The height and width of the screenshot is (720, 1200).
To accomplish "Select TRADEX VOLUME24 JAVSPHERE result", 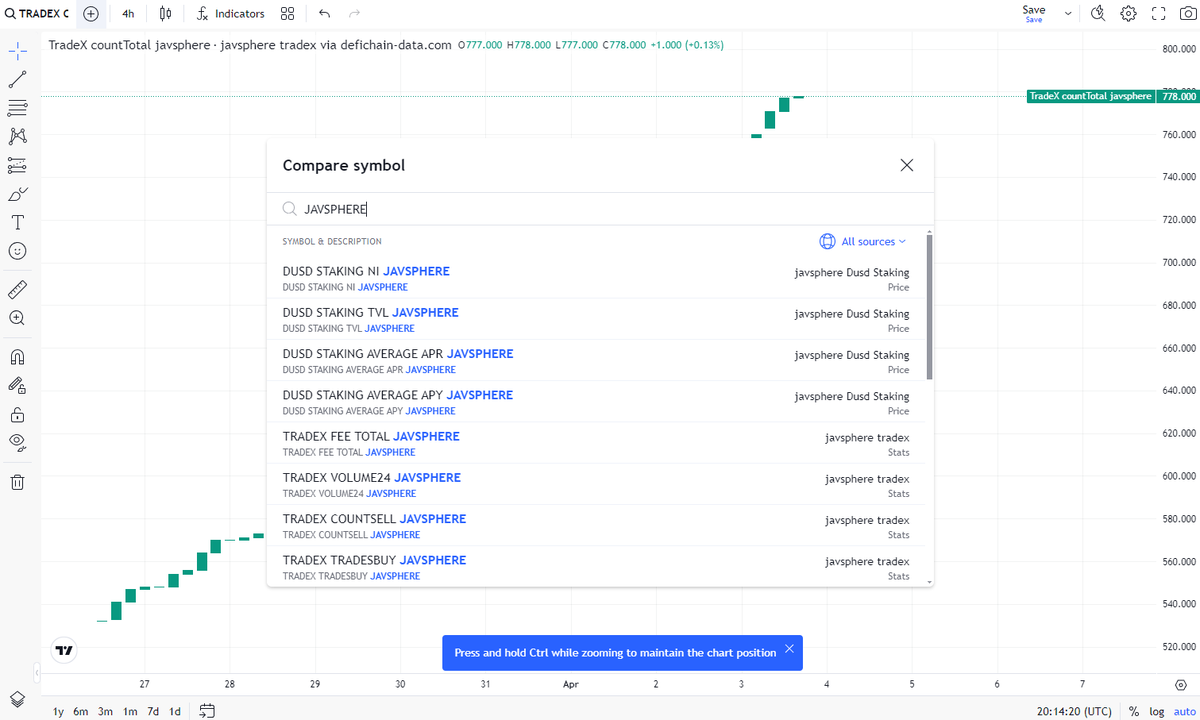I will [596, 485].
